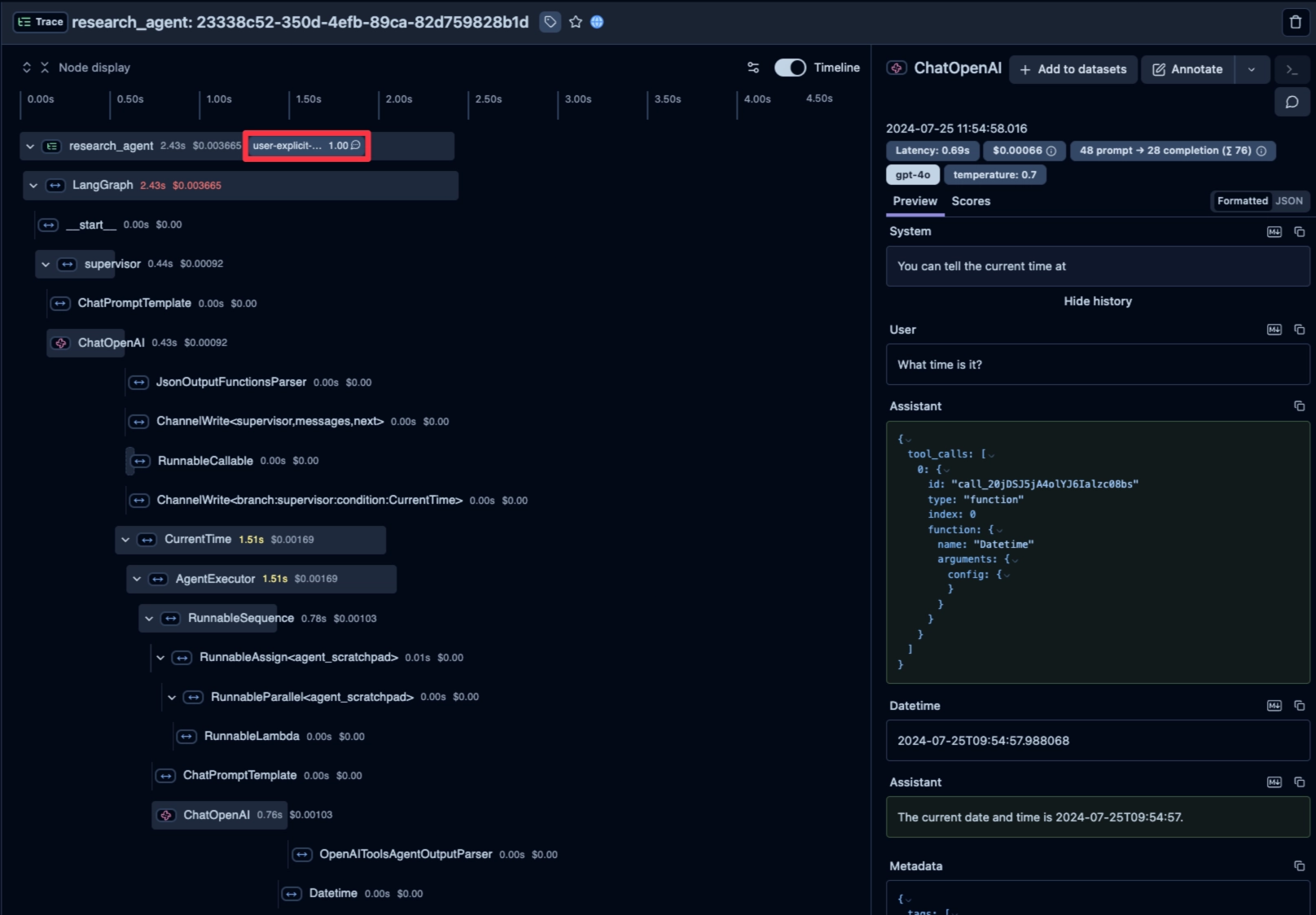Click the research_agent trace node icon
Image resolution: width=1316 pixels, height=915 pixels.
[x=52, y=147]
